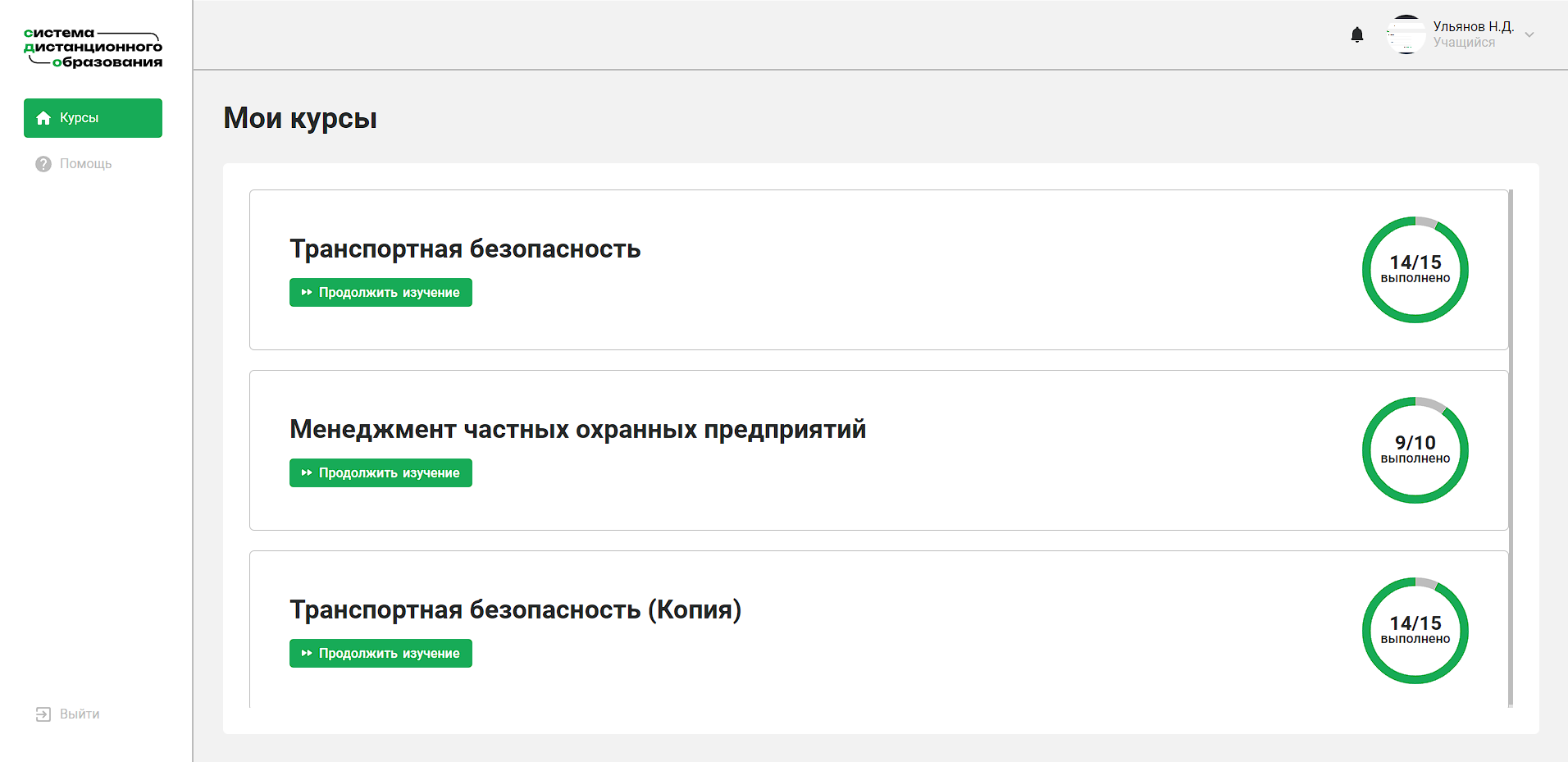Click the question mark help icon
The image size is (1568, 762).
(x=43, y=164)
